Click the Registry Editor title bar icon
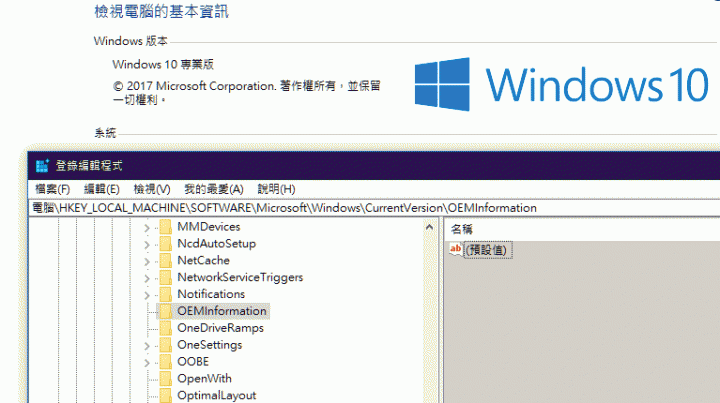Viewport: 720px width, 403px height. [42, 166]
